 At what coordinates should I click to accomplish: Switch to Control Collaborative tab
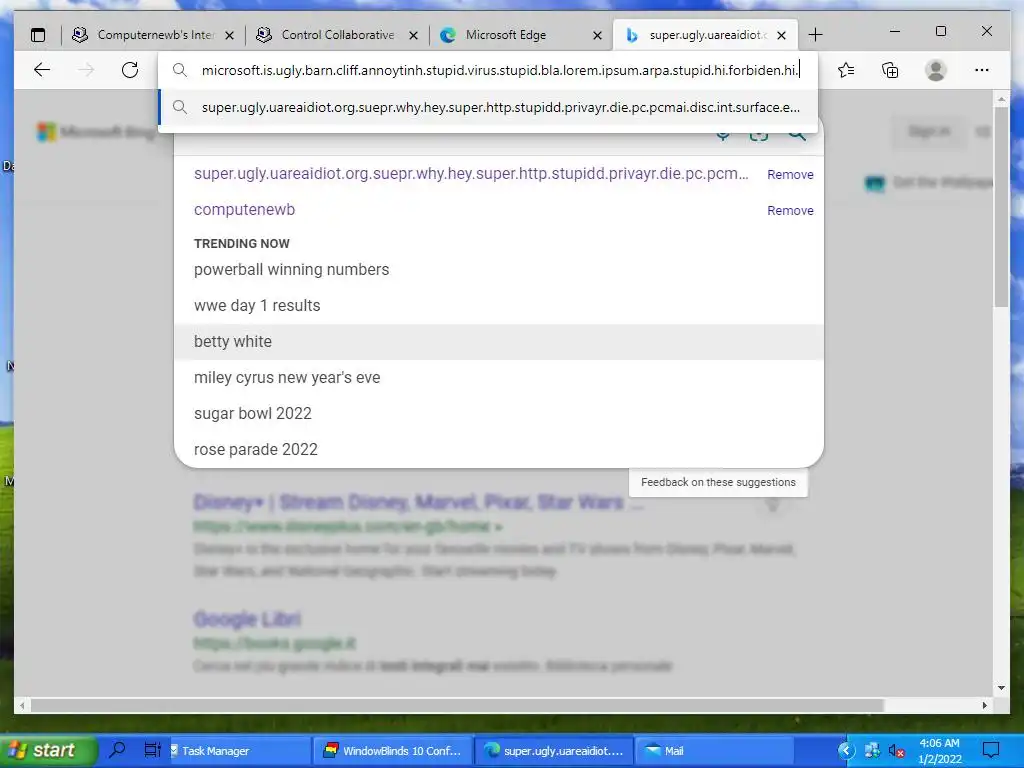pos(338,35)
